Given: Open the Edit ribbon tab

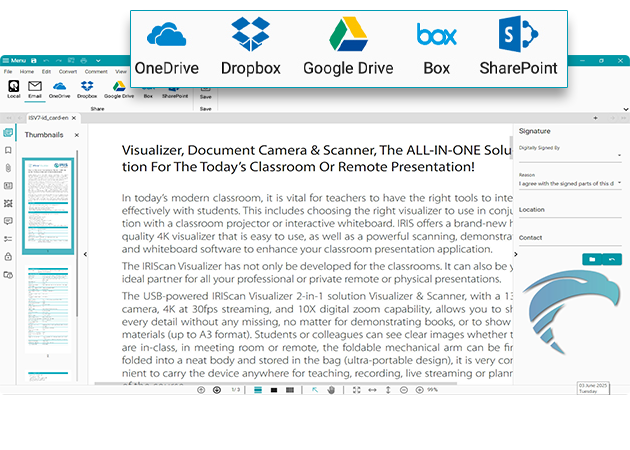Looking at the screenshot, I should pyautogui.click(x=46, y=72).
